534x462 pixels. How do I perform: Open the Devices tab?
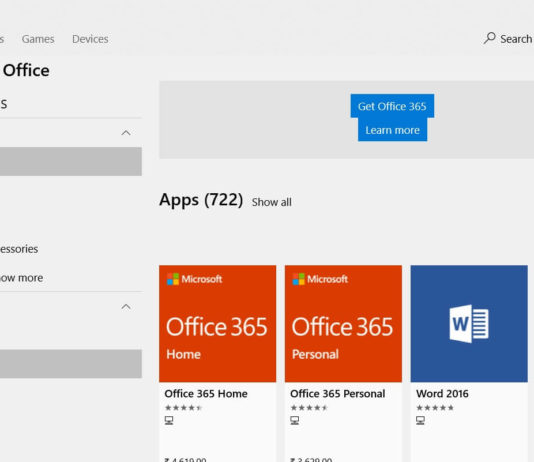click(x=90, y=39)
